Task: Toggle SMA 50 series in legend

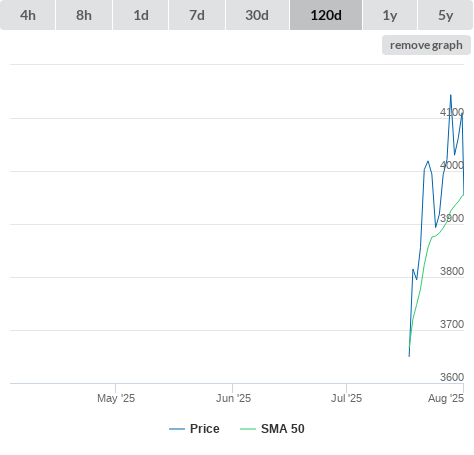Action: [283, 429]
